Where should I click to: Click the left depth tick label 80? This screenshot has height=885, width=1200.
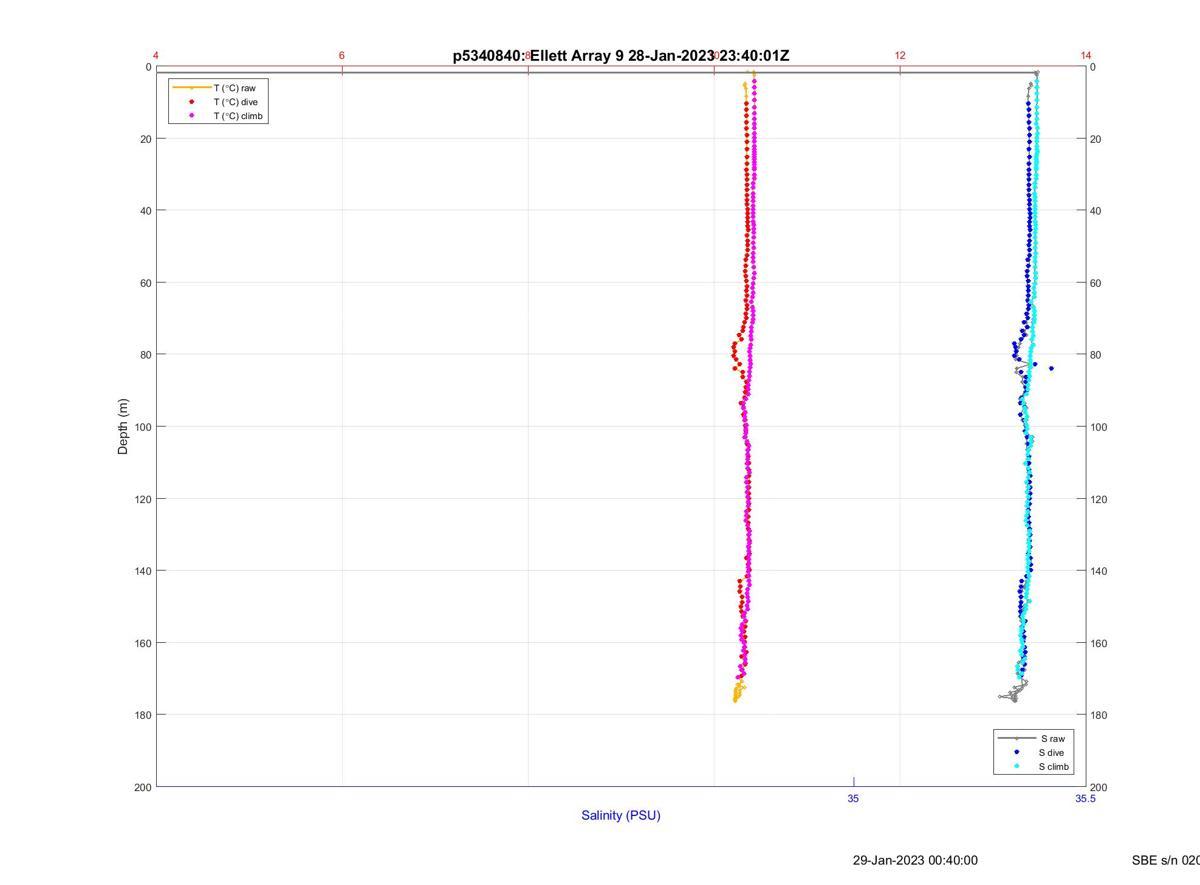tap(145, 355)
